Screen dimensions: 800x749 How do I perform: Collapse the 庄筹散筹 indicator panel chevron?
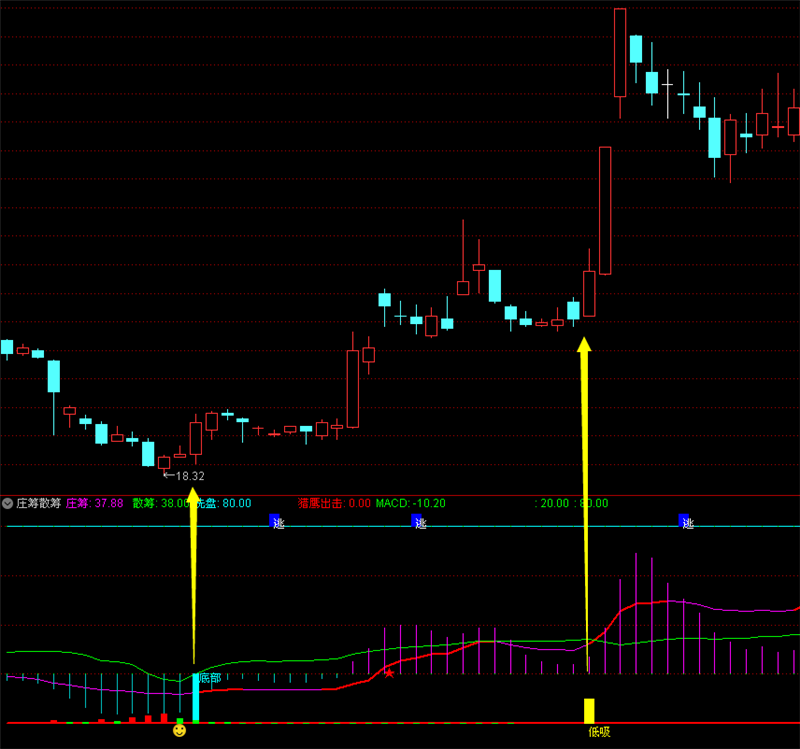click(x=8, y=504)
